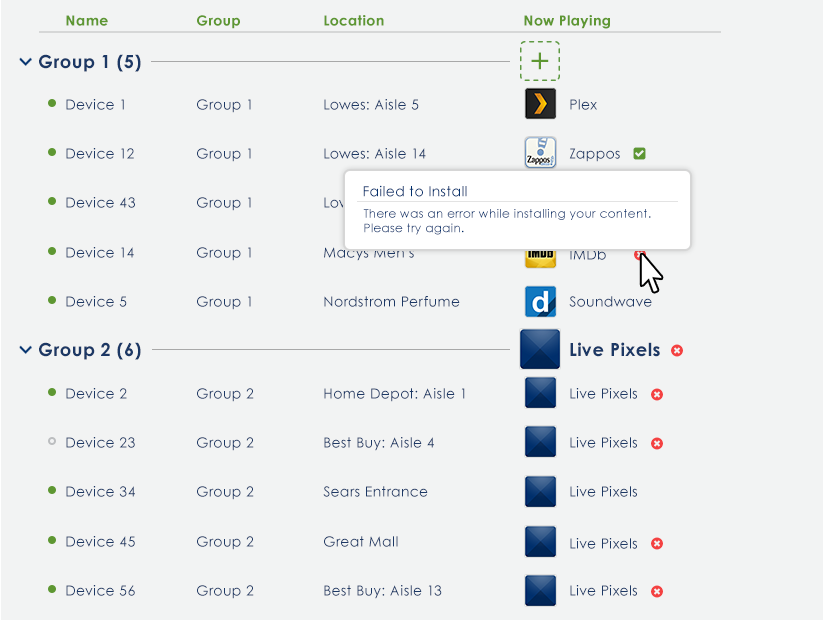Click the Group 2 Live Pixels large thumbnail
This screenshot has height=620, width=823.
[x=540, y=350]
